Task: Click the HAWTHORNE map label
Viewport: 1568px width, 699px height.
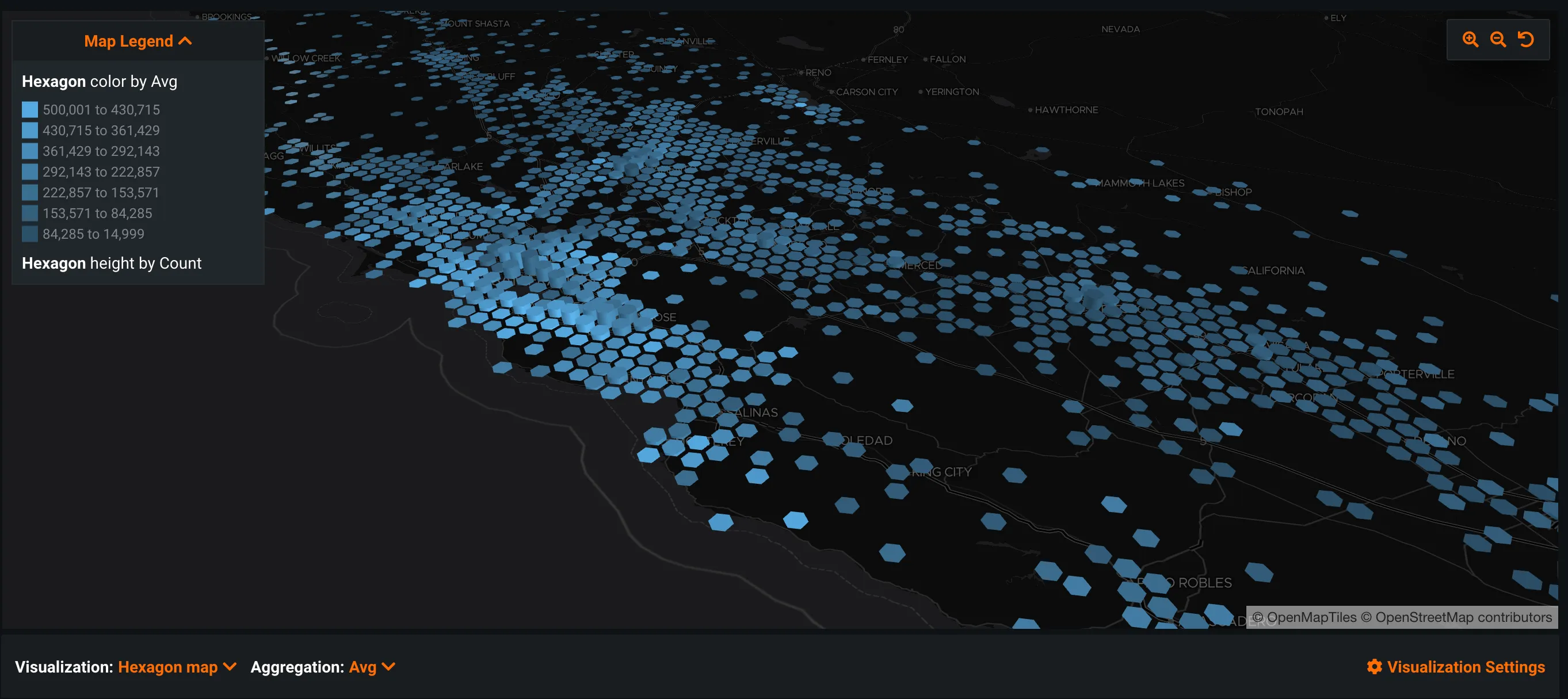Action: point(1066,109)
